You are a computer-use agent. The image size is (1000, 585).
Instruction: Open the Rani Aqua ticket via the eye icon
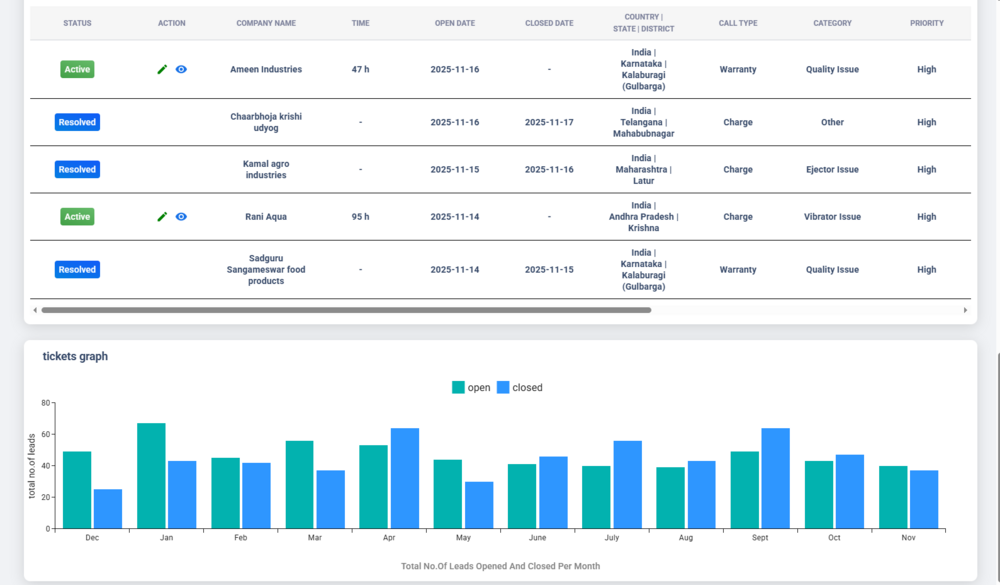coord(180,216)
